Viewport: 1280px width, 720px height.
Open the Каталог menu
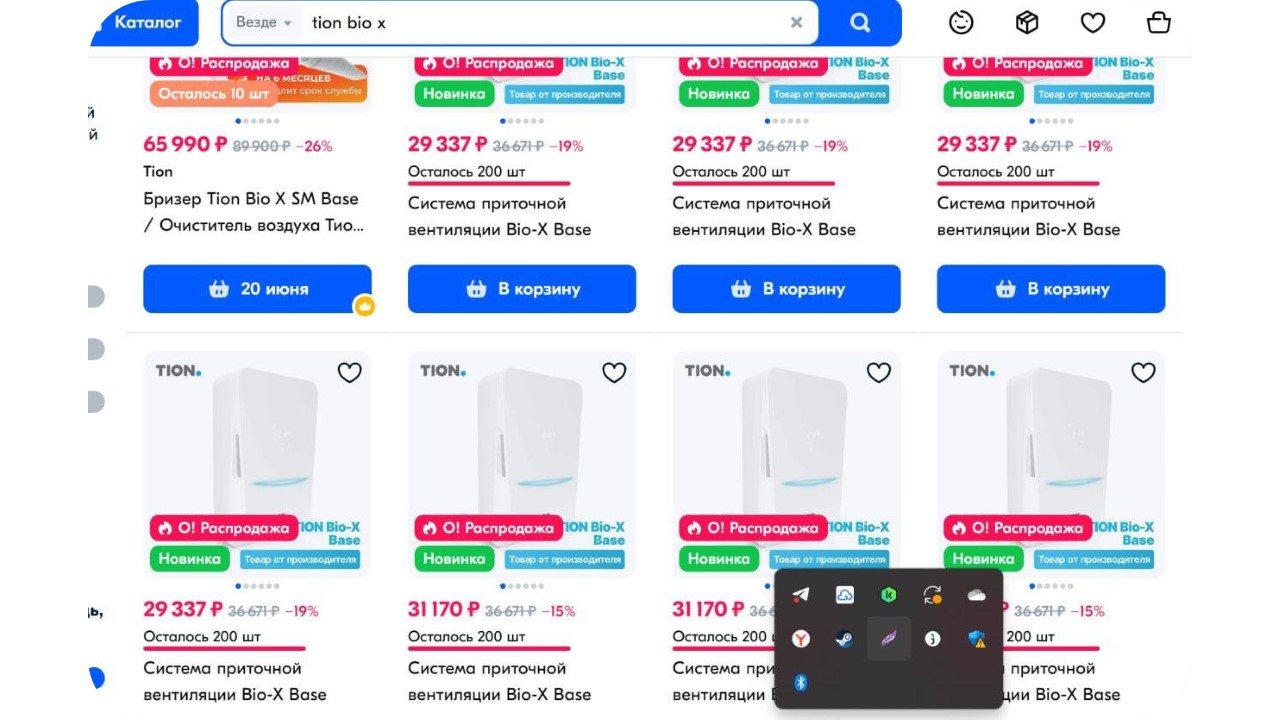tap(147, 22)
